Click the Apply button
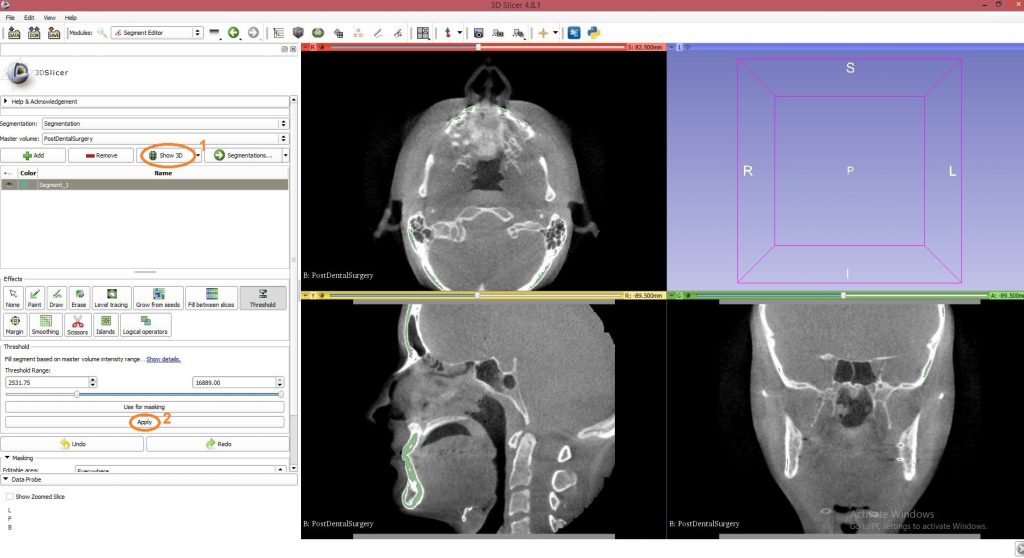The image size is (1024, 558). click(145, 422)
